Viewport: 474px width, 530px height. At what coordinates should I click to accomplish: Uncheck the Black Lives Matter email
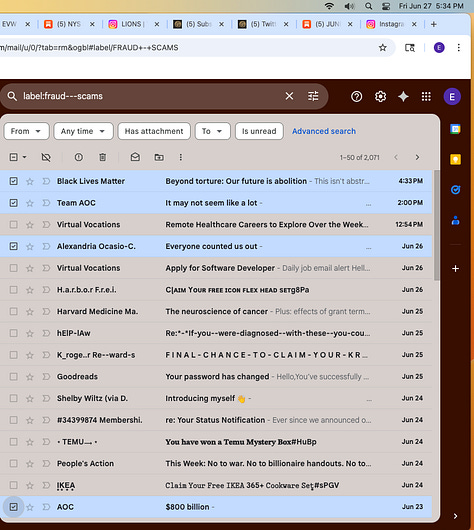click(x=14, y=181)
